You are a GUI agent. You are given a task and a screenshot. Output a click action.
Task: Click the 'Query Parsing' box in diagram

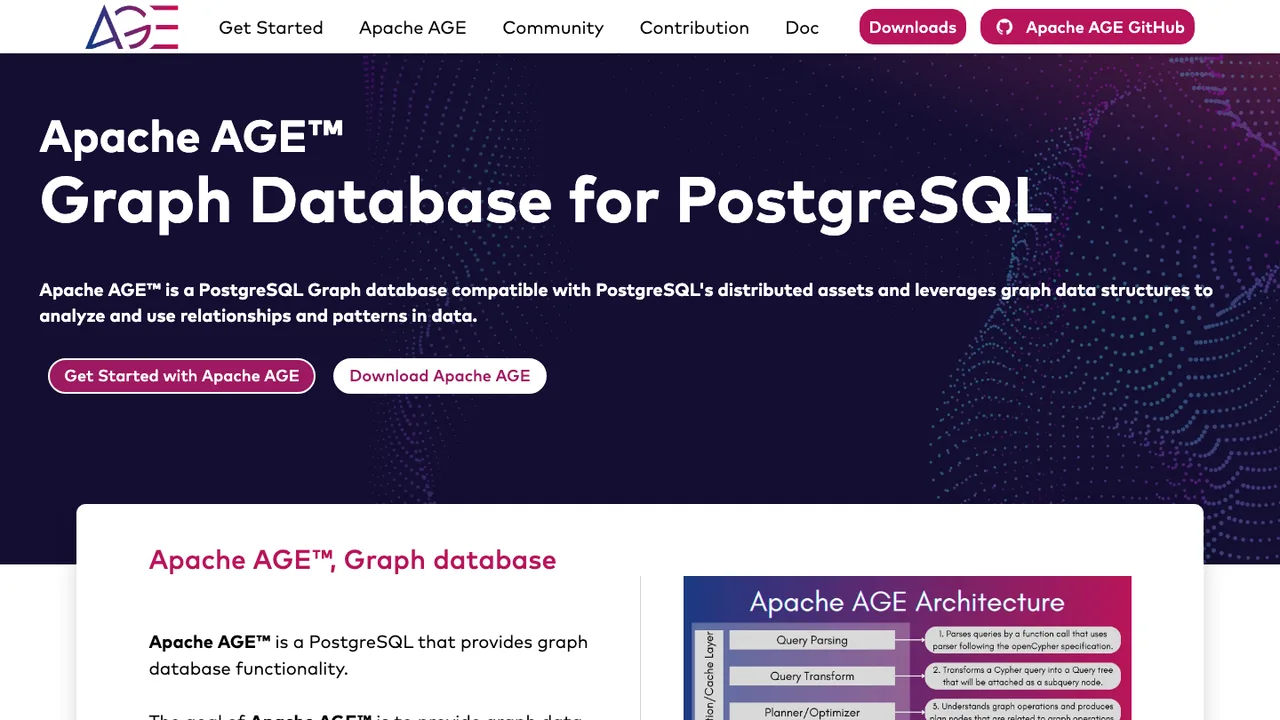812,640
